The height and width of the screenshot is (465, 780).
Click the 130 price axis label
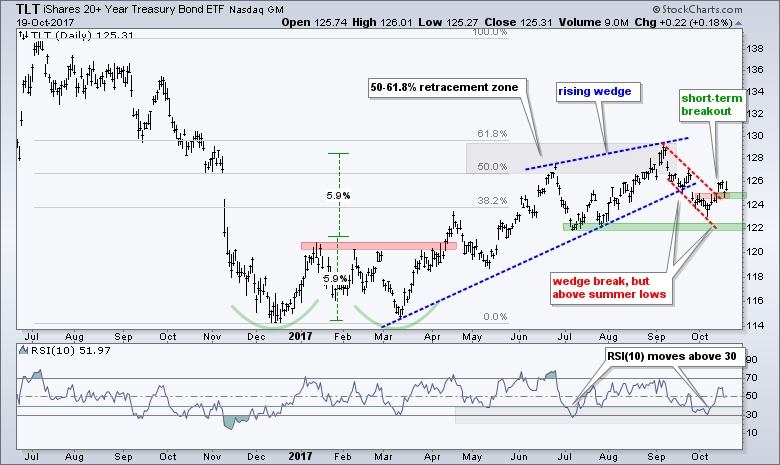(755, 135)
